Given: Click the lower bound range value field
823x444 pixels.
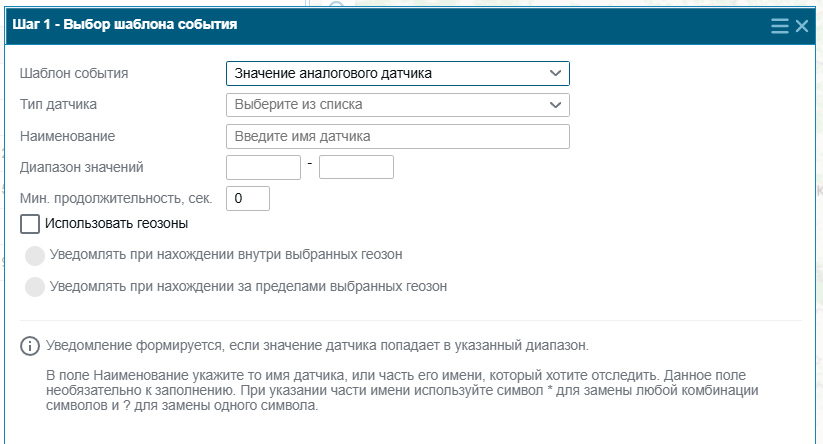Looking at the screenshot, I should [x=263, y=167].
